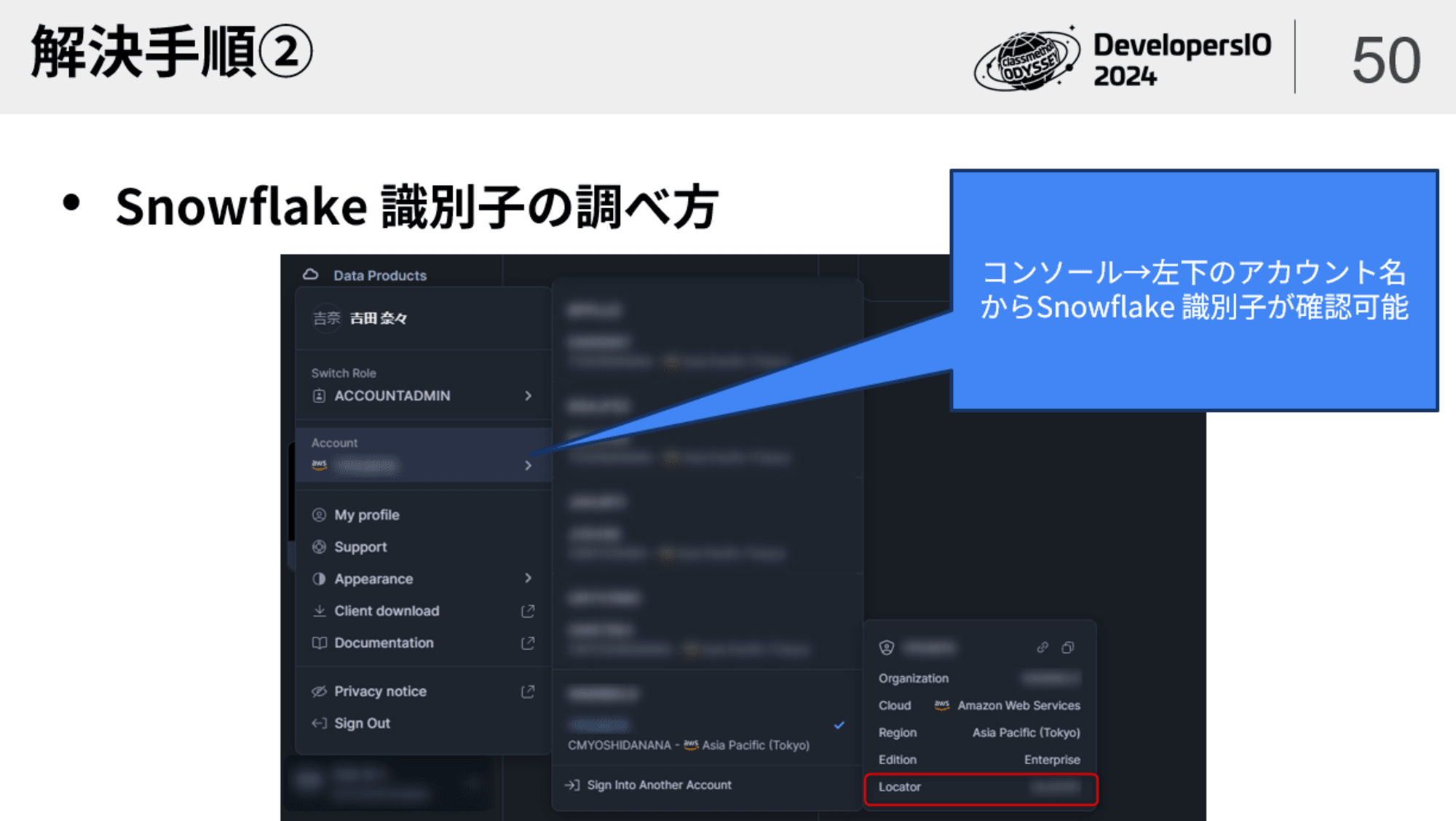Open Support
Screen dimensions: 1456x821
[x=360, y=547]
